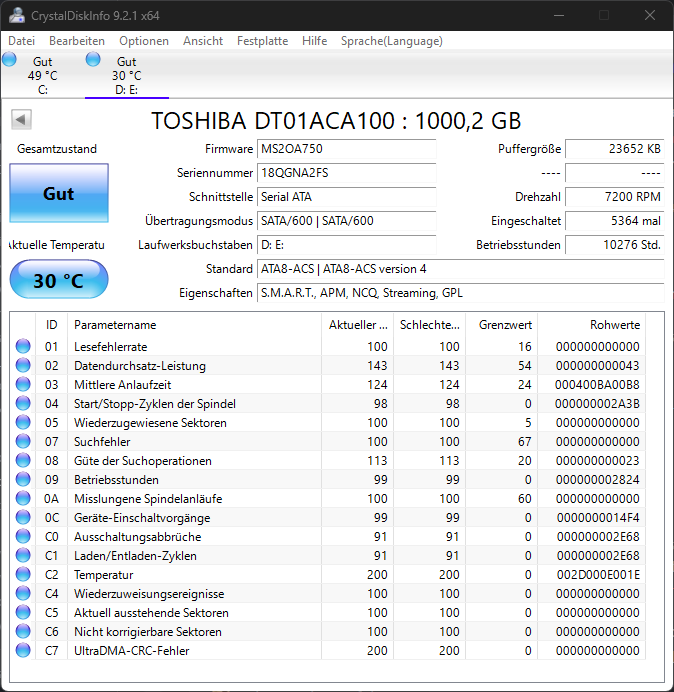
Task: Open the Ansicht menu
Action: click(203, 41)
